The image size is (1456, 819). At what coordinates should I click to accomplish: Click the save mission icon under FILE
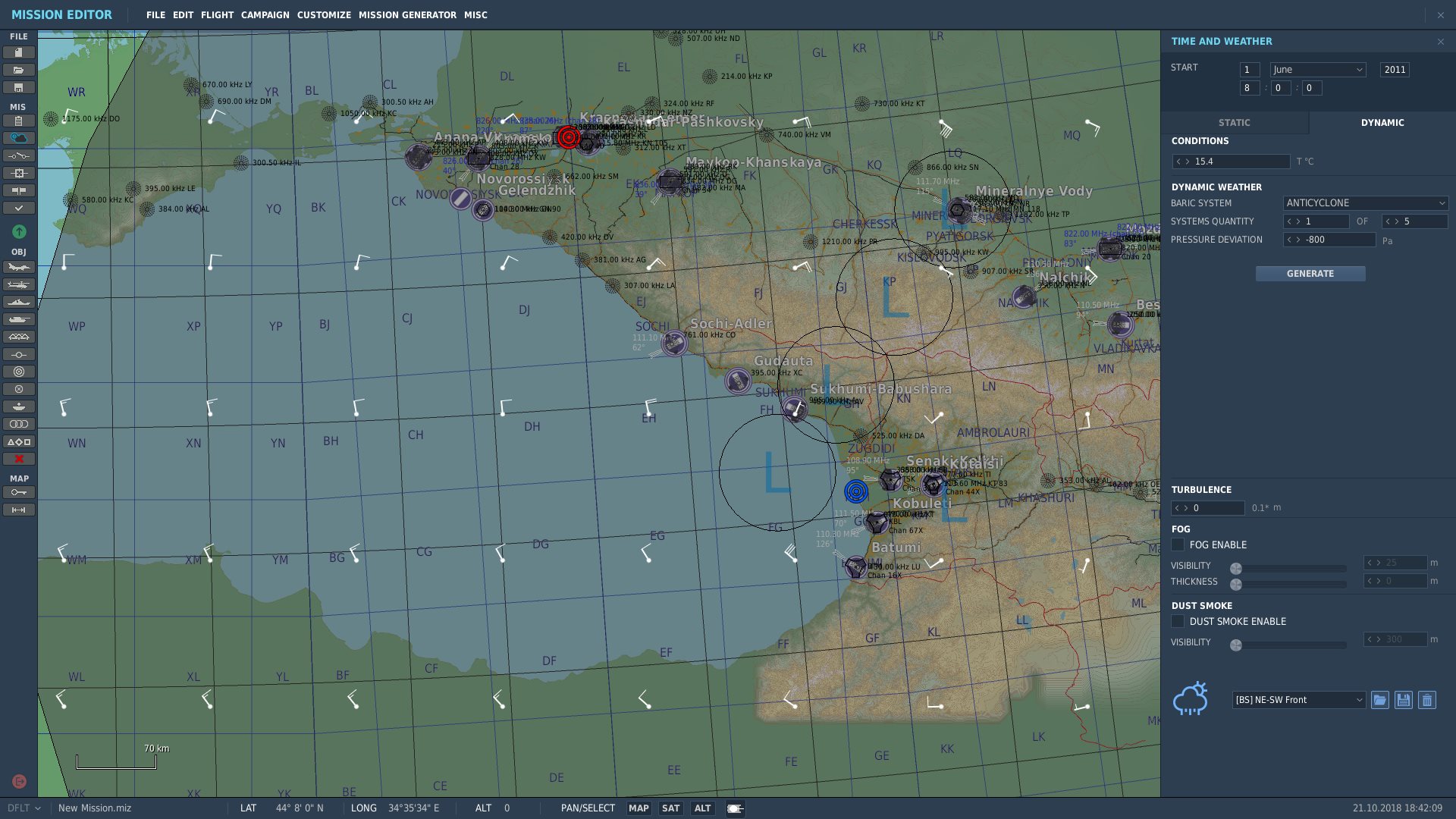19,87
